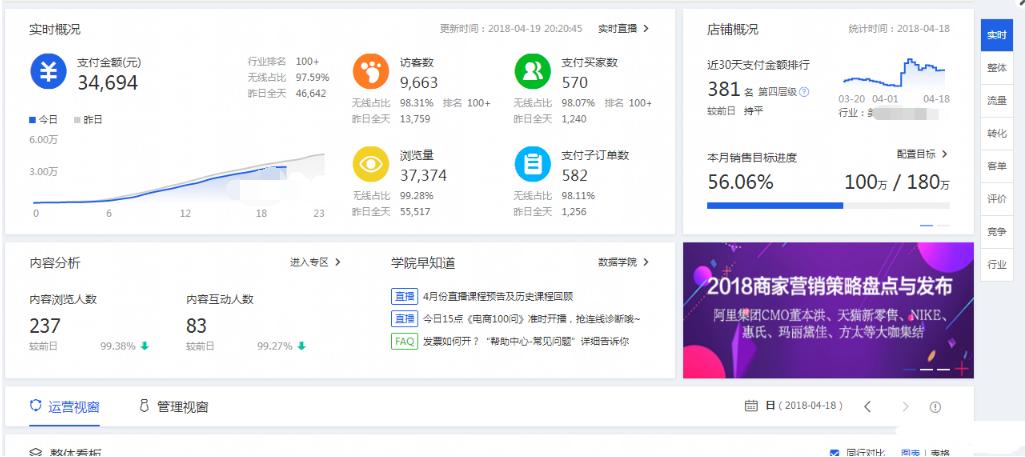Open 数据学院 link with chevron
The height and width of the screenshot is (457, 1025).
(624, 262)
